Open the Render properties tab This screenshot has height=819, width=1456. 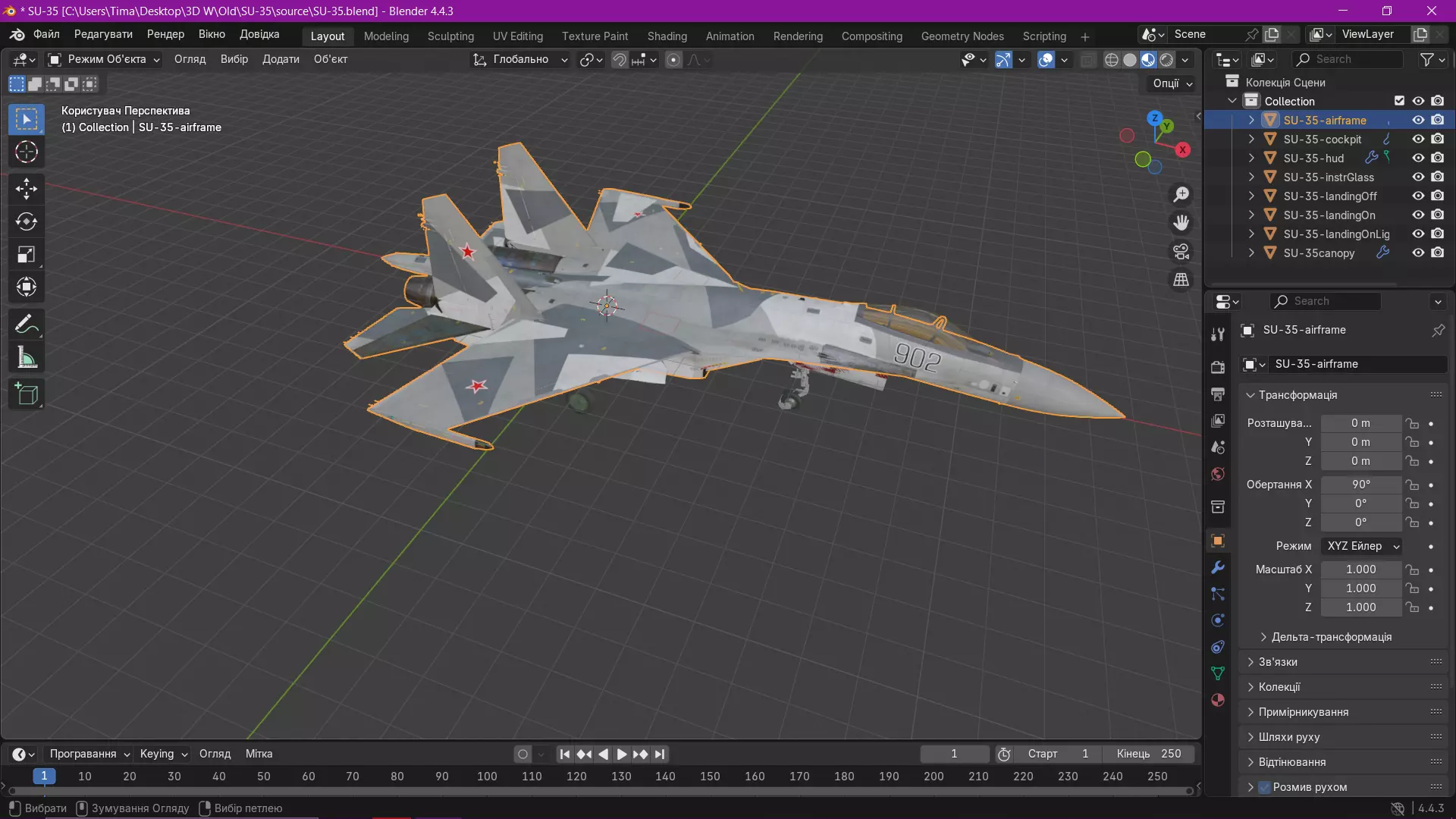pos(1218,367)
